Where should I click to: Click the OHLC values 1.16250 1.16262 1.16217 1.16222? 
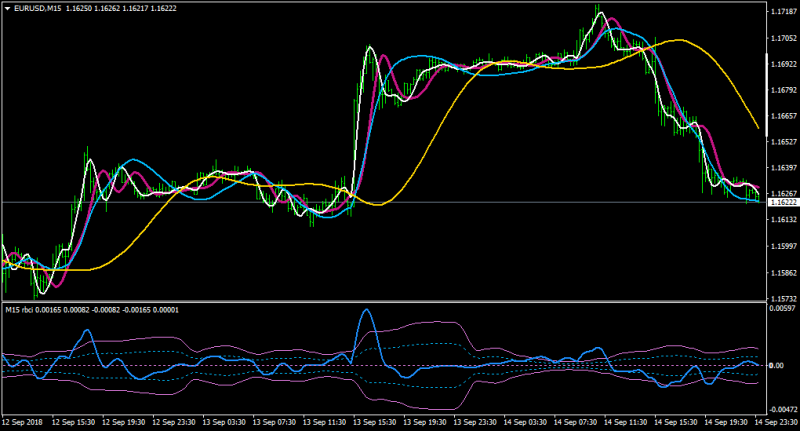(121, 9)
